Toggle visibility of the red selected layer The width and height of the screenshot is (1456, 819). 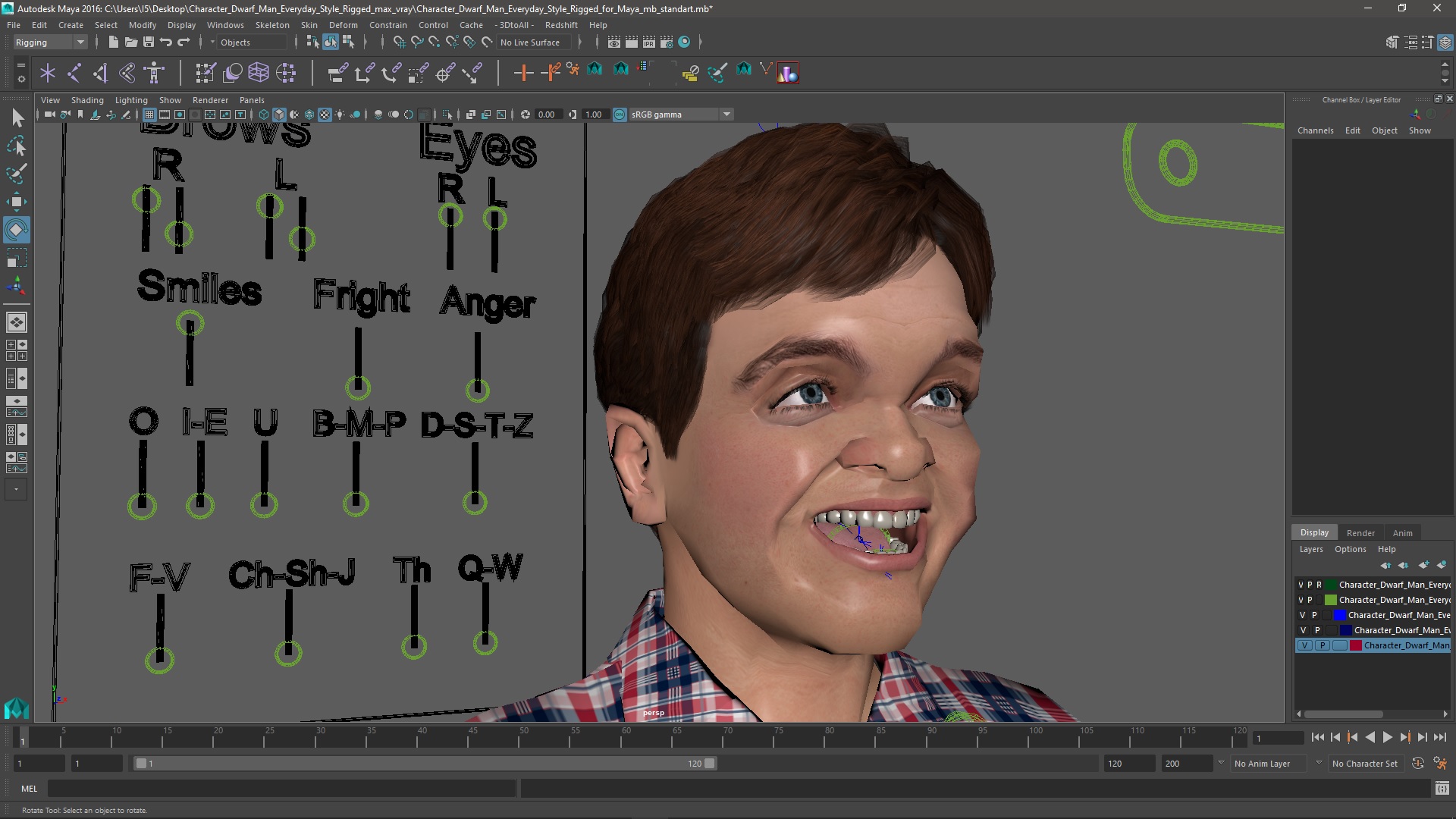click(x=1304, y=645)
